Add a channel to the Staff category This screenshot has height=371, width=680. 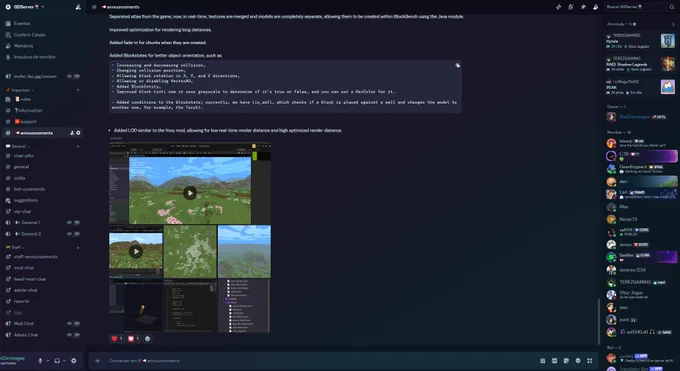[78, 247]
